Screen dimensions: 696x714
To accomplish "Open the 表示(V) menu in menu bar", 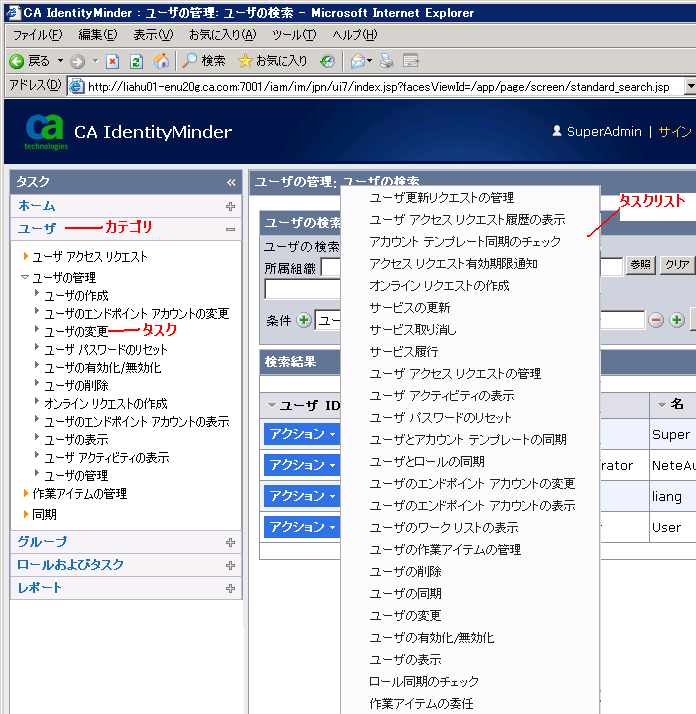I will click(x=152, y=35).
